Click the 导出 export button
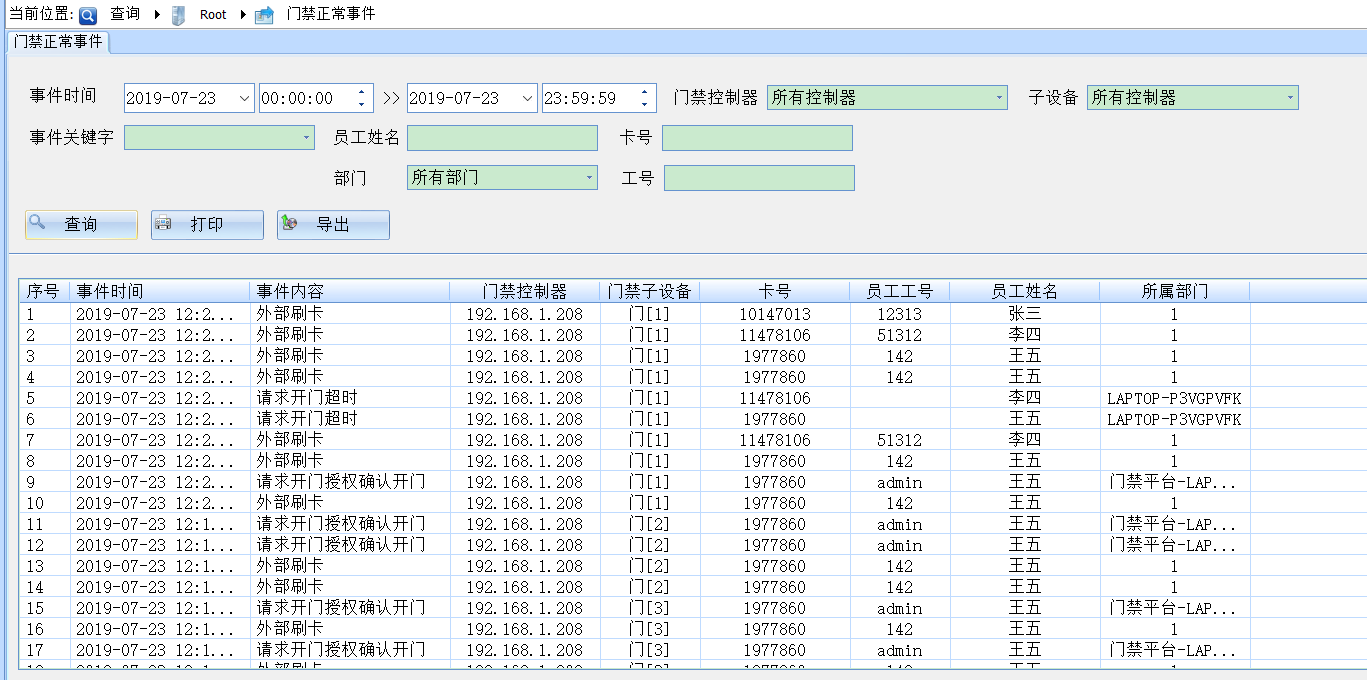The height and width of the screenshot is (680, 1367). [x=333, y=225]
